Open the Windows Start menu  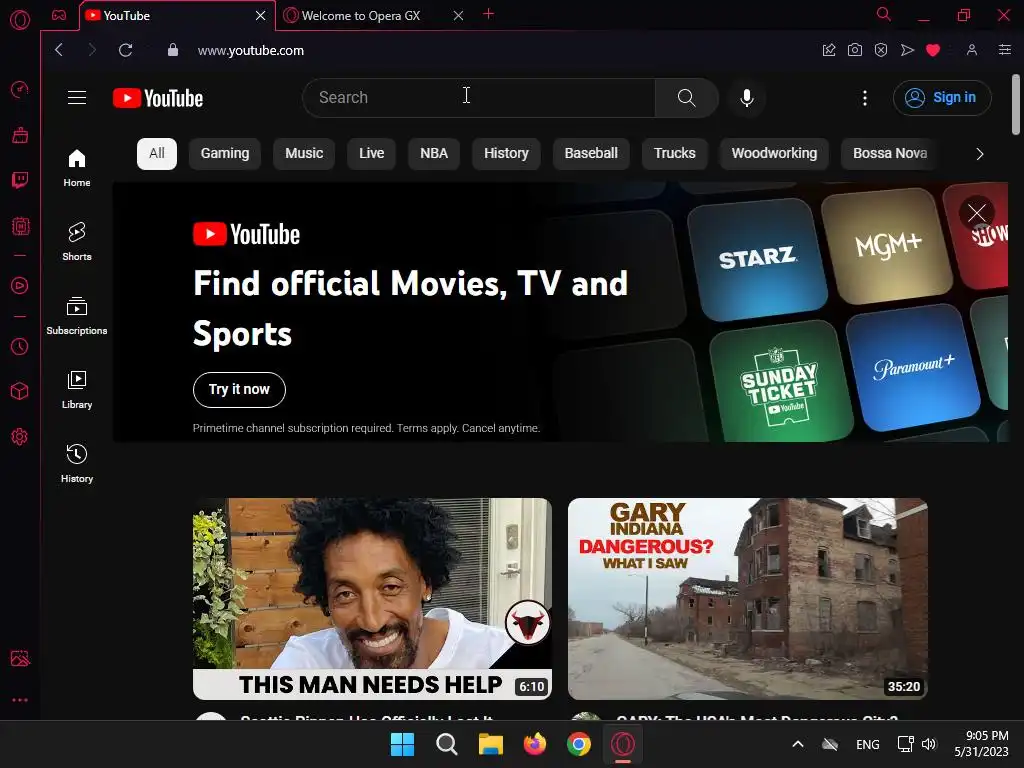402,744
